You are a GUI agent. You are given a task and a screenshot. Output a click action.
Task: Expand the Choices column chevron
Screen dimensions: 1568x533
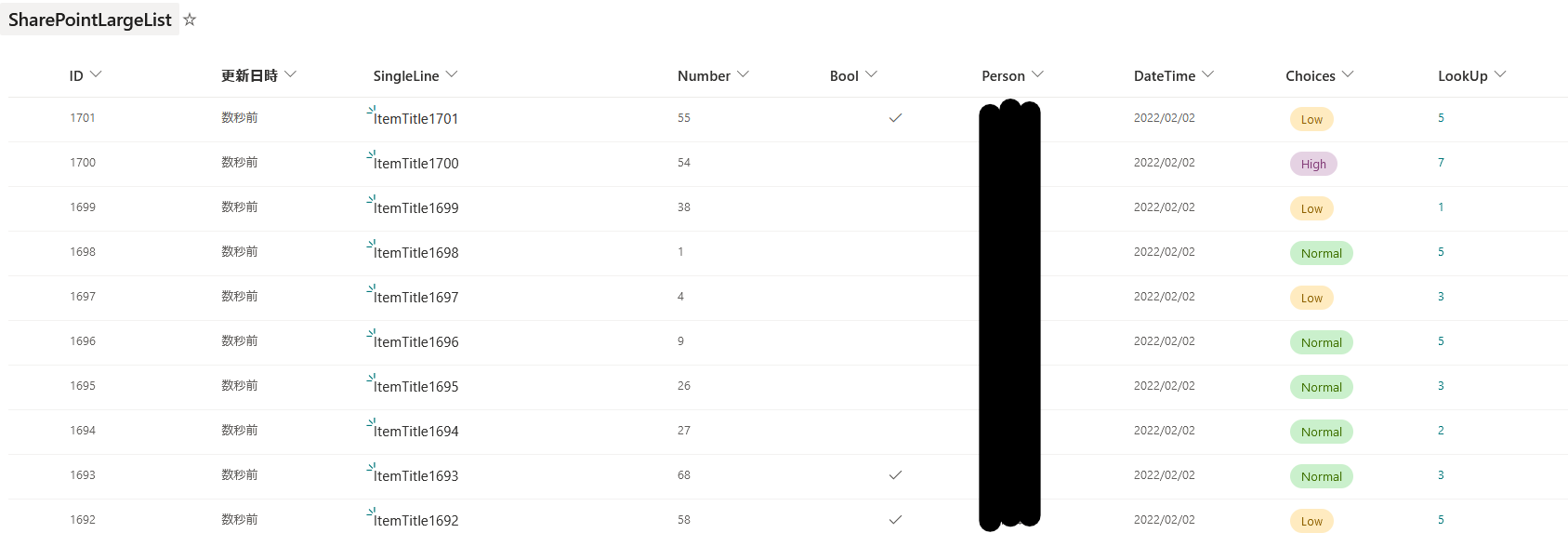tap(1348, 74)
